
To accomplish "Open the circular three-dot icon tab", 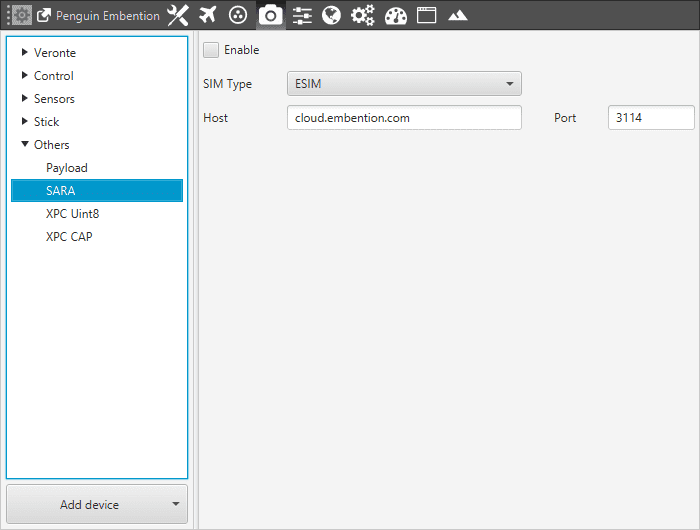I will (238, 15).
